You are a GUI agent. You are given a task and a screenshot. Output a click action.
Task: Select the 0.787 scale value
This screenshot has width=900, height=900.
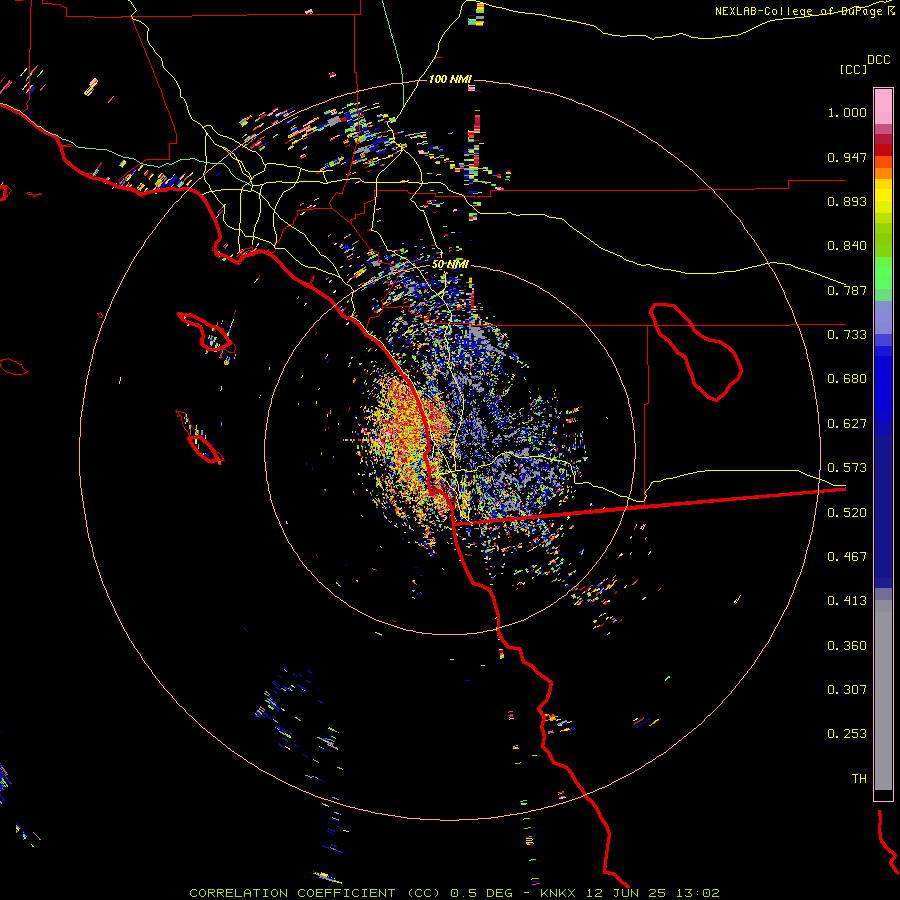point(847,290)
